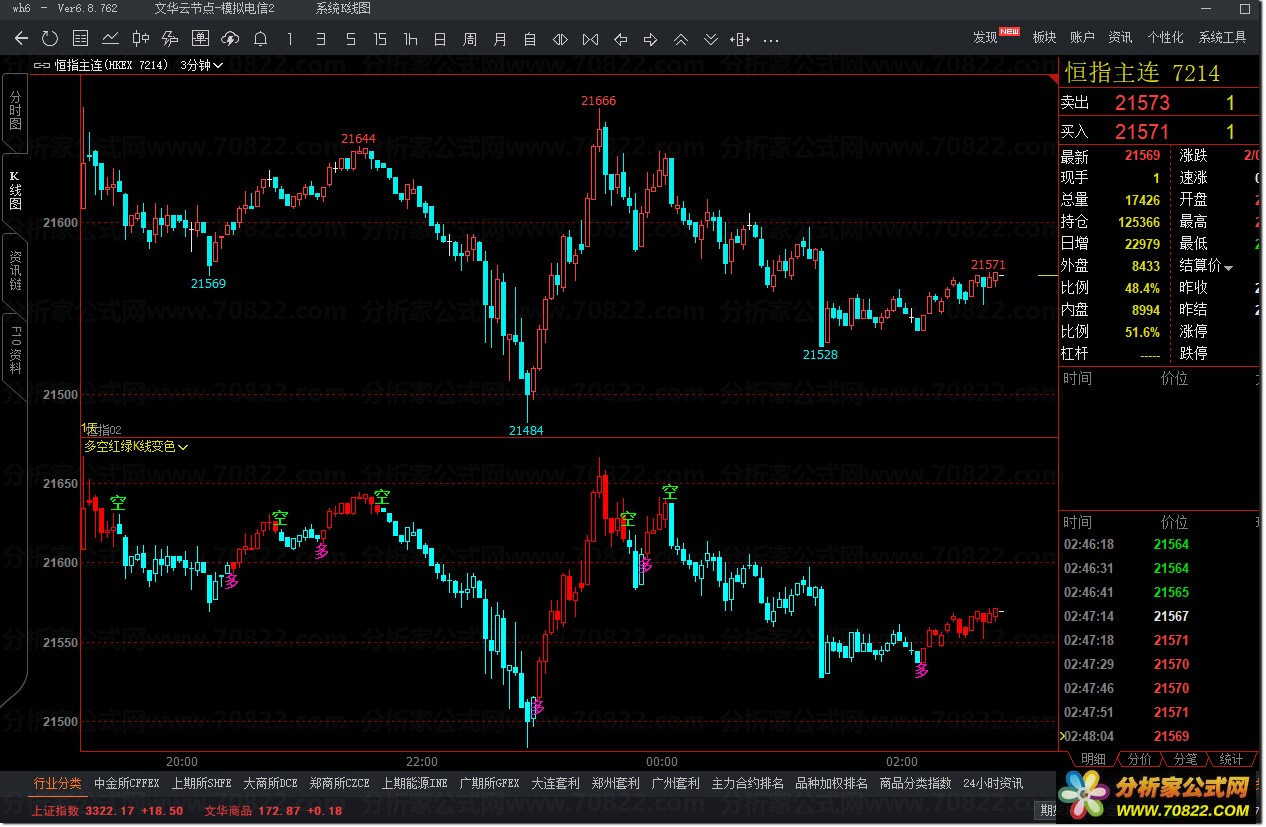Refresh the chart with the reload icon

(x=50, y=39)
